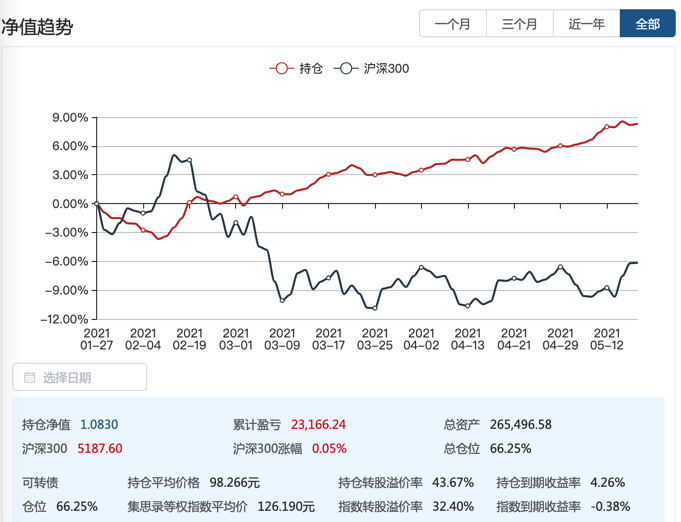Click 沪深300 data point at 03-09
Viewport: 681px width, 522px height.
point(282,301)
